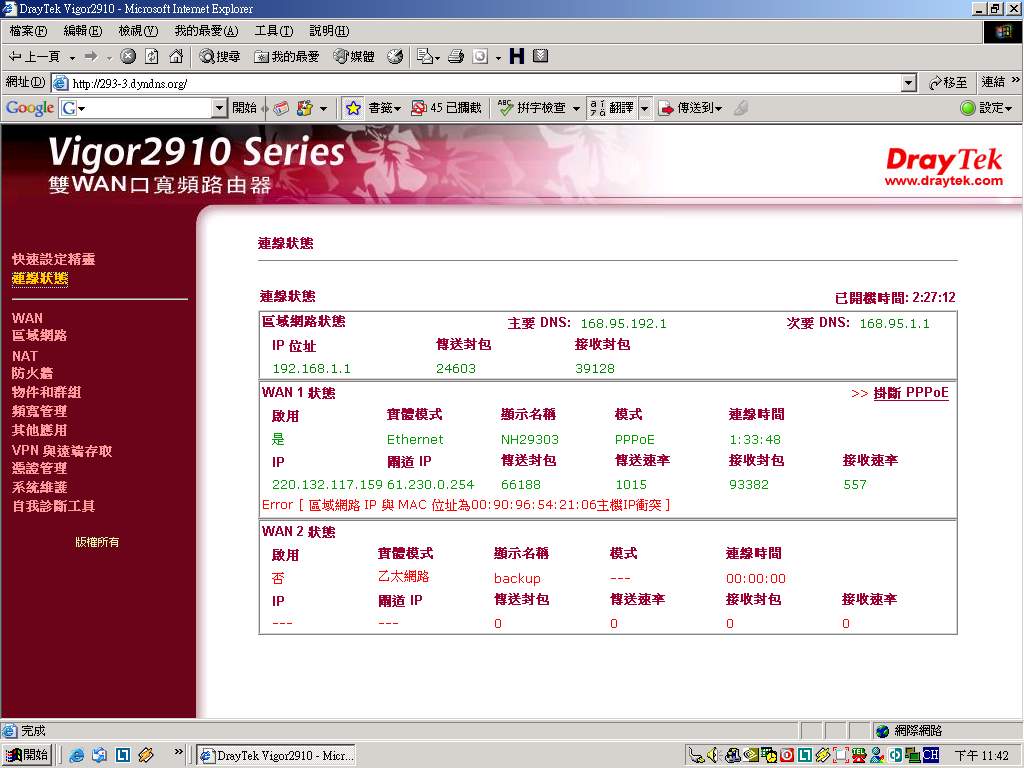Open the Favorites (我的最愛) menu
The width and height of the screenshot is (1024, 768).
pyautogui.click(x=206, y=31)
